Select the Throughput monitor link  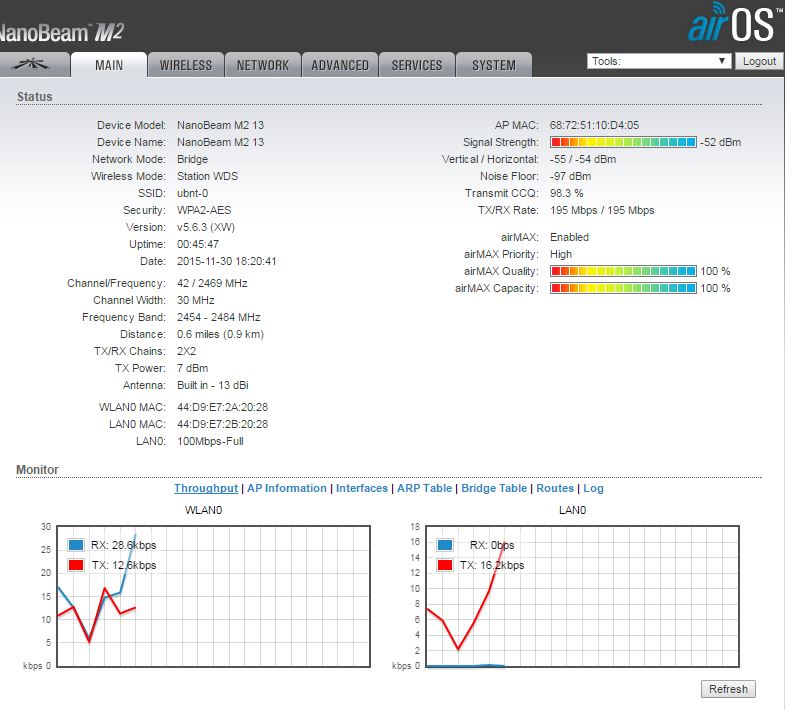click(206, 488)
